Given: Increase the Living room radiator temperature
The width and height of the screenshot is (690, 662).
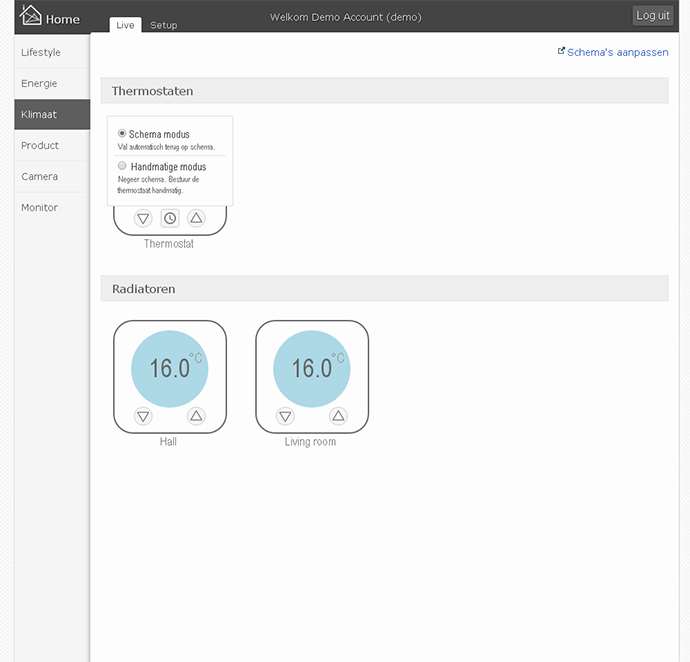Looking at the screenshot, I should pos(338,416).
